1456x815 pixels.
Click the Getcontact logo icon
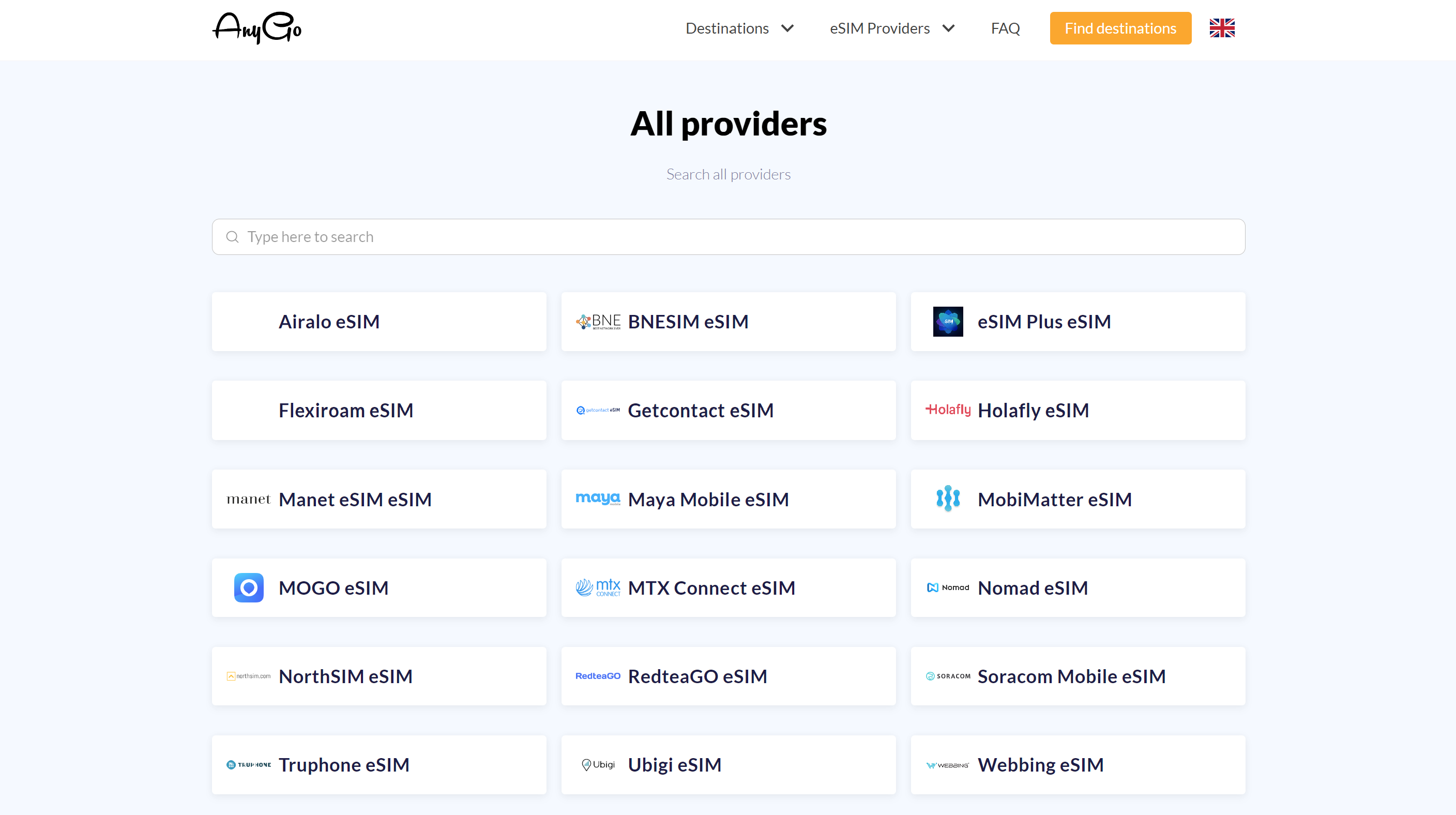point(598,410)
